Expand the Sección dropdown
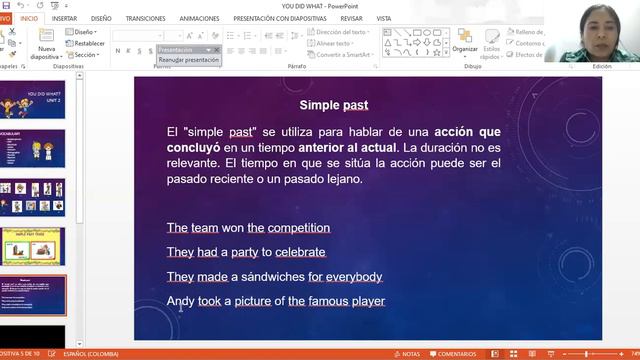This screenshot has width=640, height=360. (83, 54)
